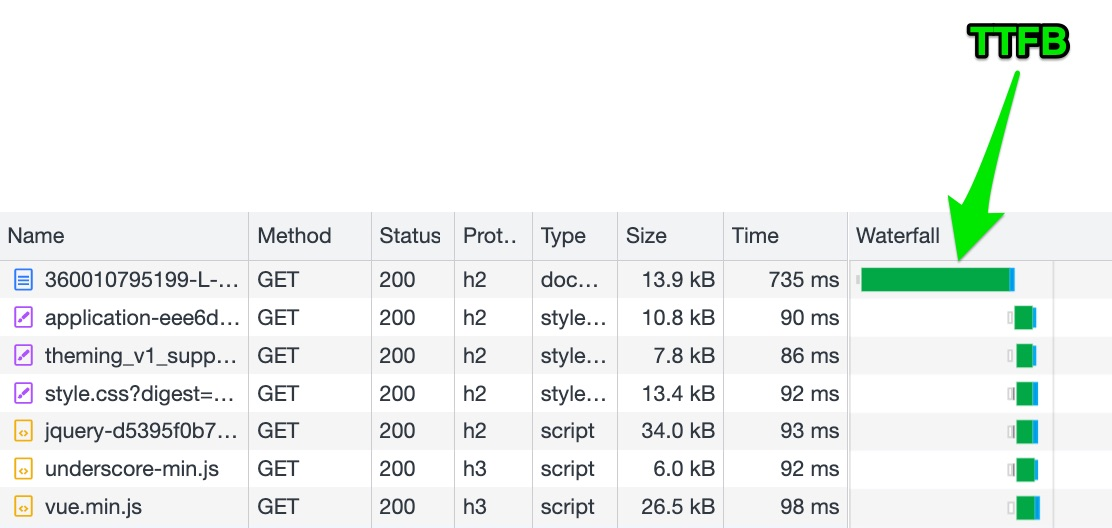Click the stylesheet icon next to style.css
Screen dimensions: 1112x528
[22, 394]
